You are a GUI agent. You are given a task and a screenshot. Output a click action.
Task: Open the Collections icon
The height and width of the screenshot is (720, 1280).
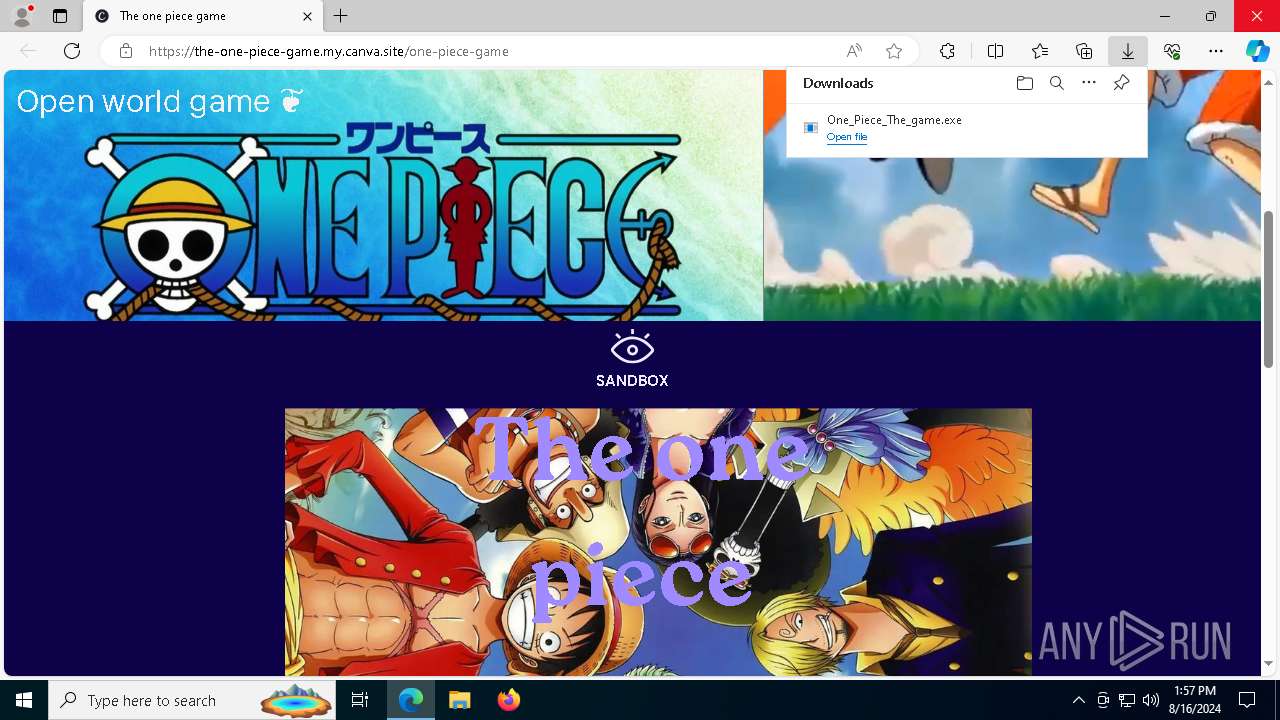pyautogui.click(x=1084, y=51)
